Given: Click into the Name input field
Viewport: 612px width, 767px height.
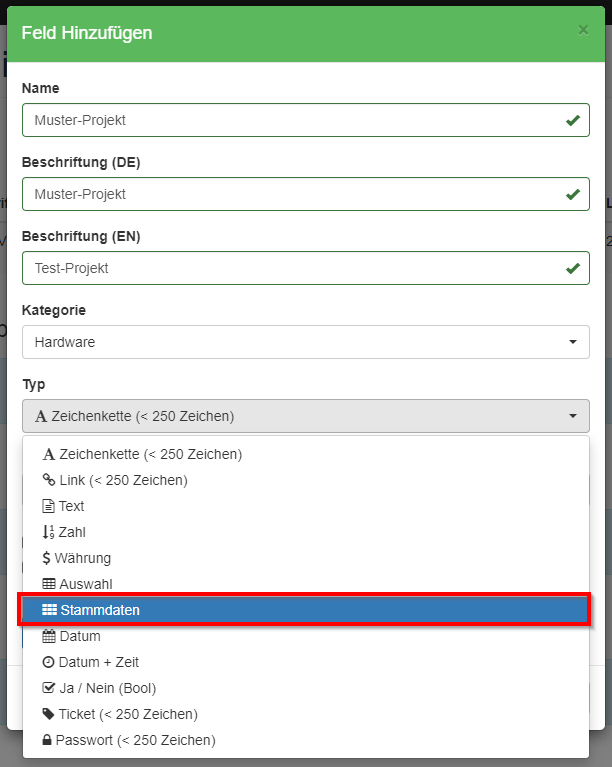Looking at the screenshot, I should [290, 120].
